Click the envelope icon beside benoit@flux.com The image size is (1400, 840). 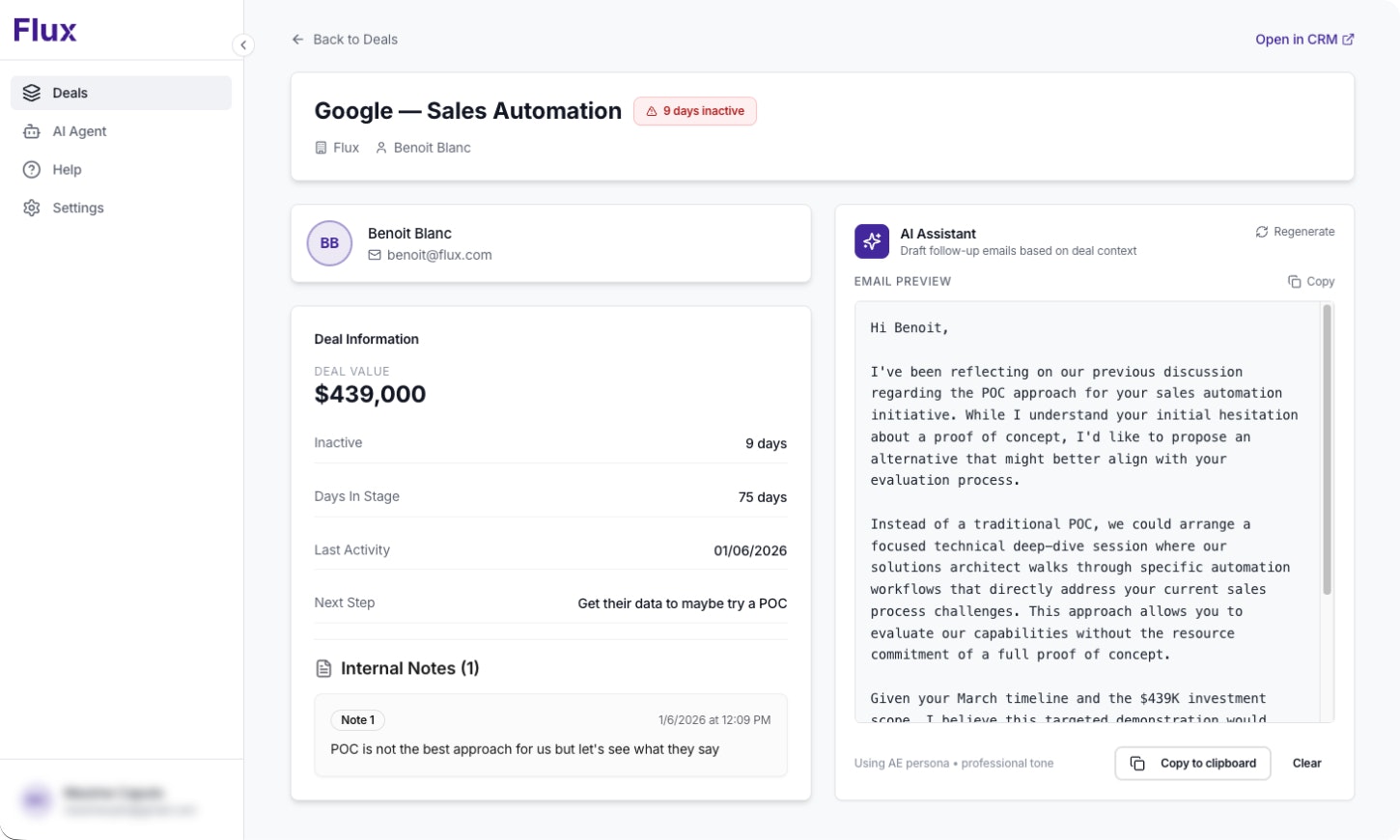point(375,255)
